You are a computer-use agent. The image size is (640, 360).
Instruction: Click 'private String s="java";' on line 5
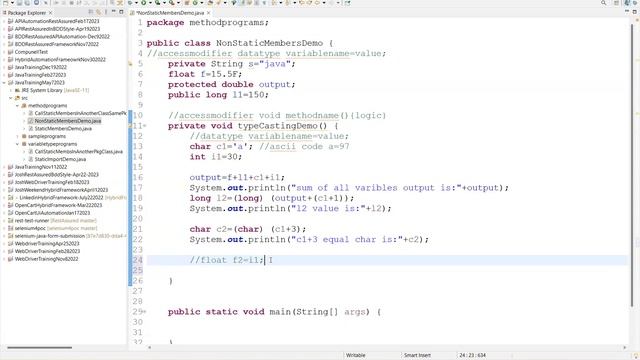(231, 64)
